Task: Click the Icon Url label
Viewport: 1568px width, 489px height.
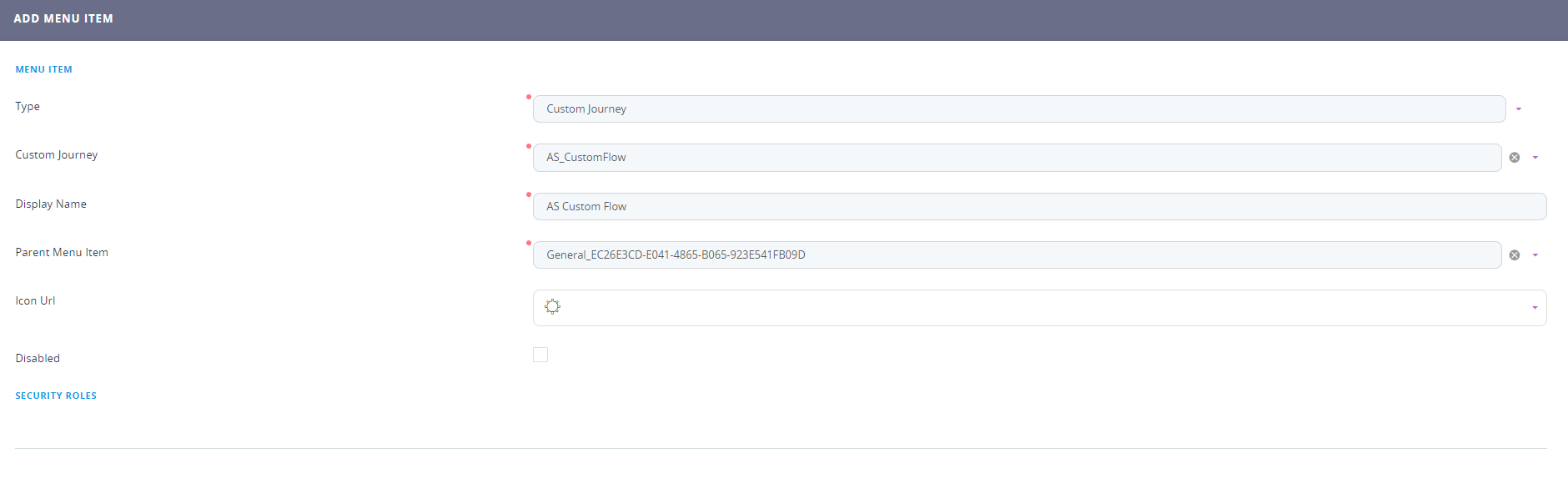Action: point(35,301)
